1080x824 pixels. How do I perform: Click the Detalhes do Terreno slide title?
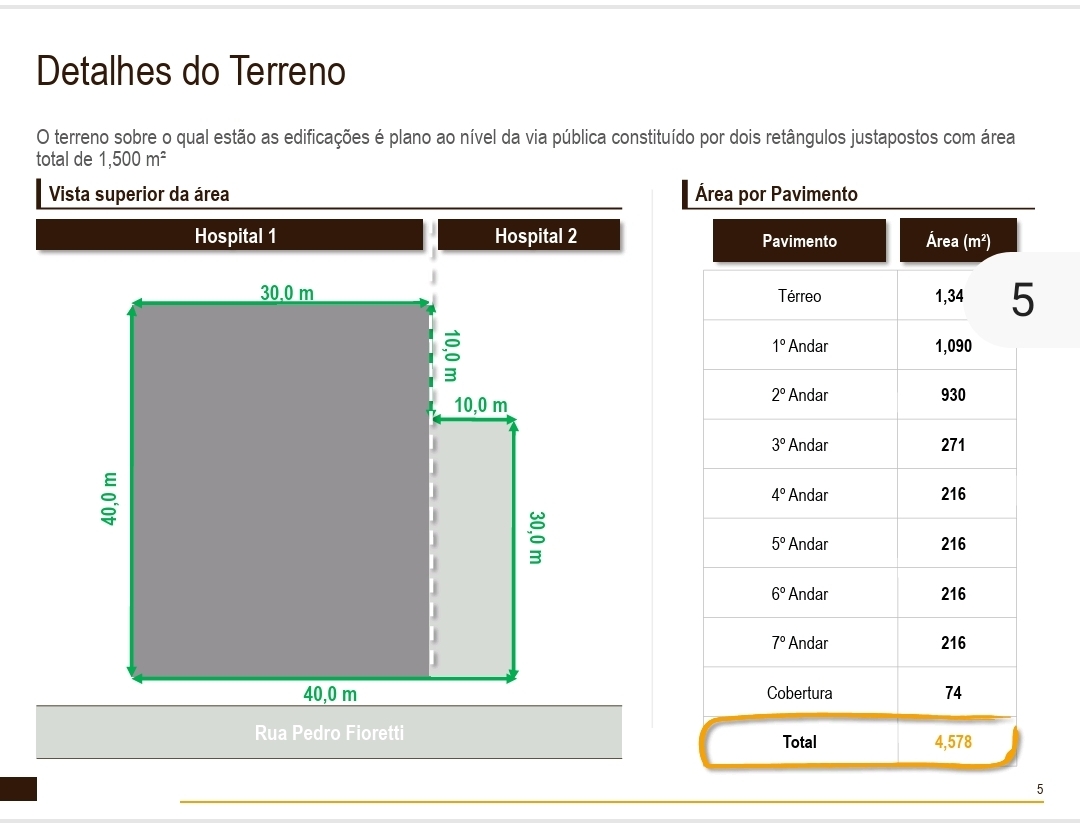191,72
